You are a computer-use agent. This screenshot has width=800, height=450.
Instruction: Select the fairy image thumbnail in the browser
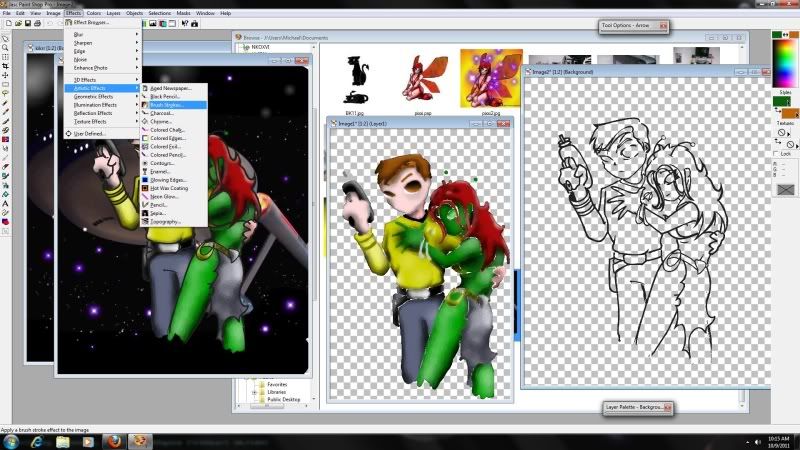click(415, 78)
